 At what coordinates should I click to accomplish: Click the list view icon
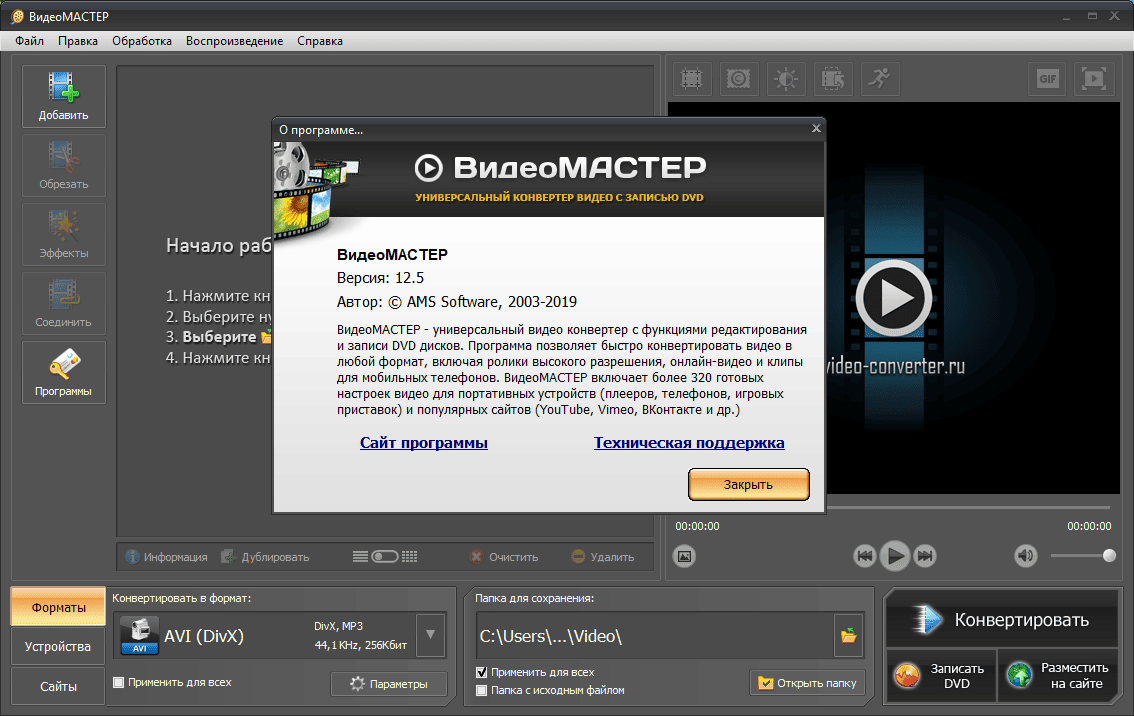tap(360, 556)
